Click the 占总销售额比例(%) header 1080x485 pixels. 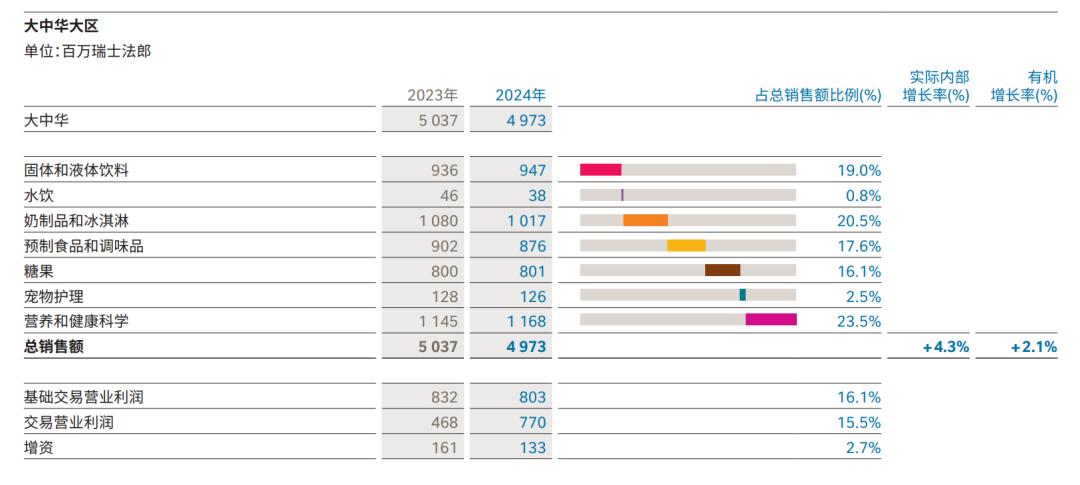pos(818,96)
